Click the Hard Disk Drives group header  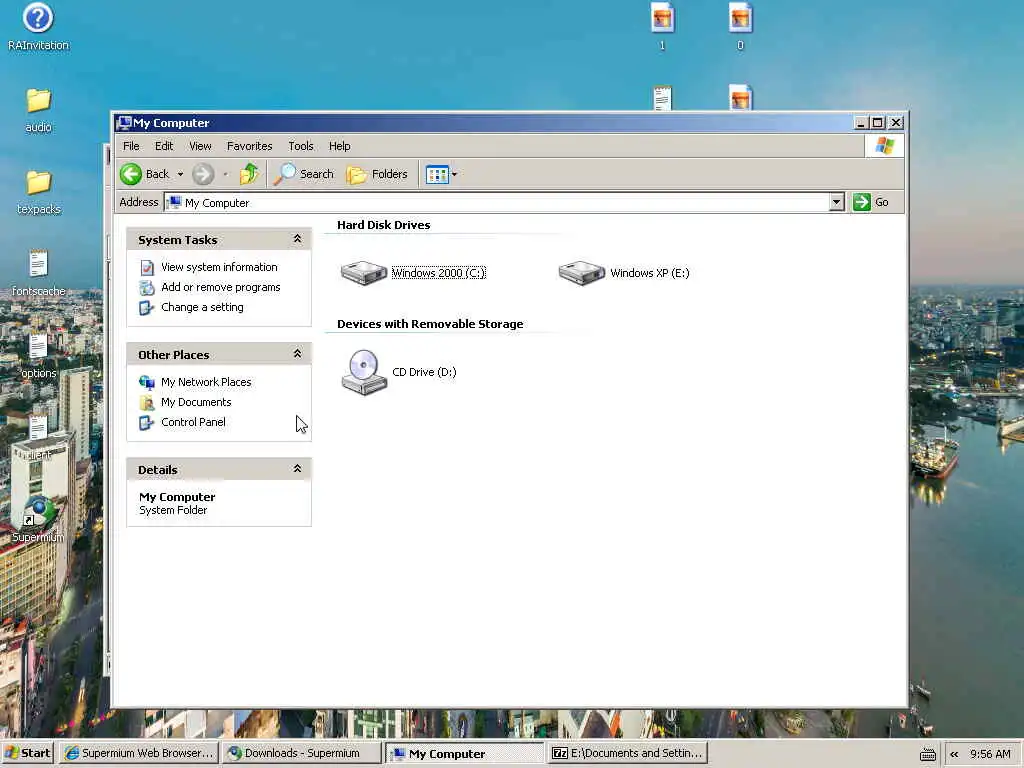click(x=383, y=225)
